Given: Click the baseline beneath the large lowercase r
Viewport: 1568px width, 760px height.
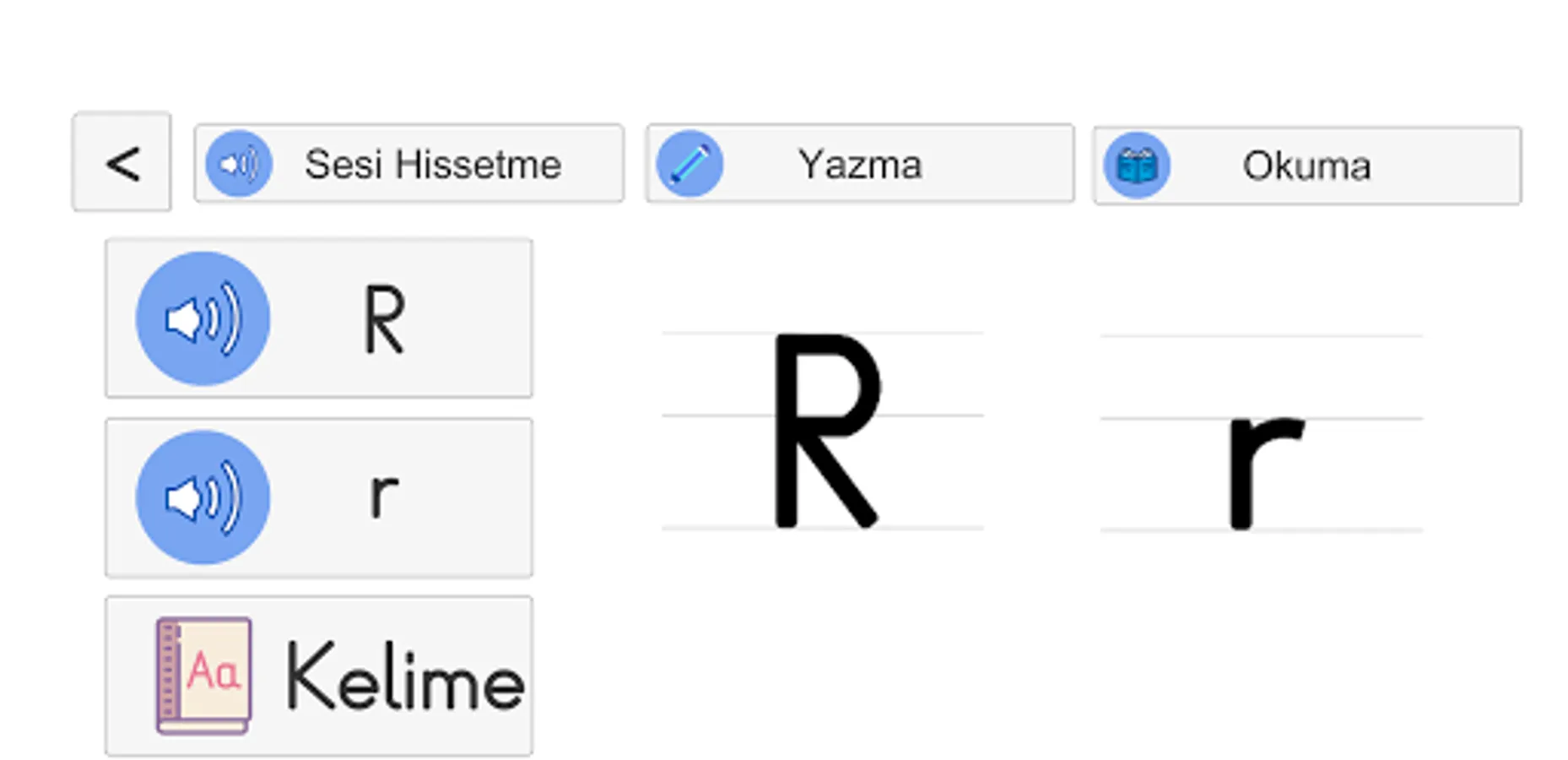Looking at the screenshot, I should 1165,530.
